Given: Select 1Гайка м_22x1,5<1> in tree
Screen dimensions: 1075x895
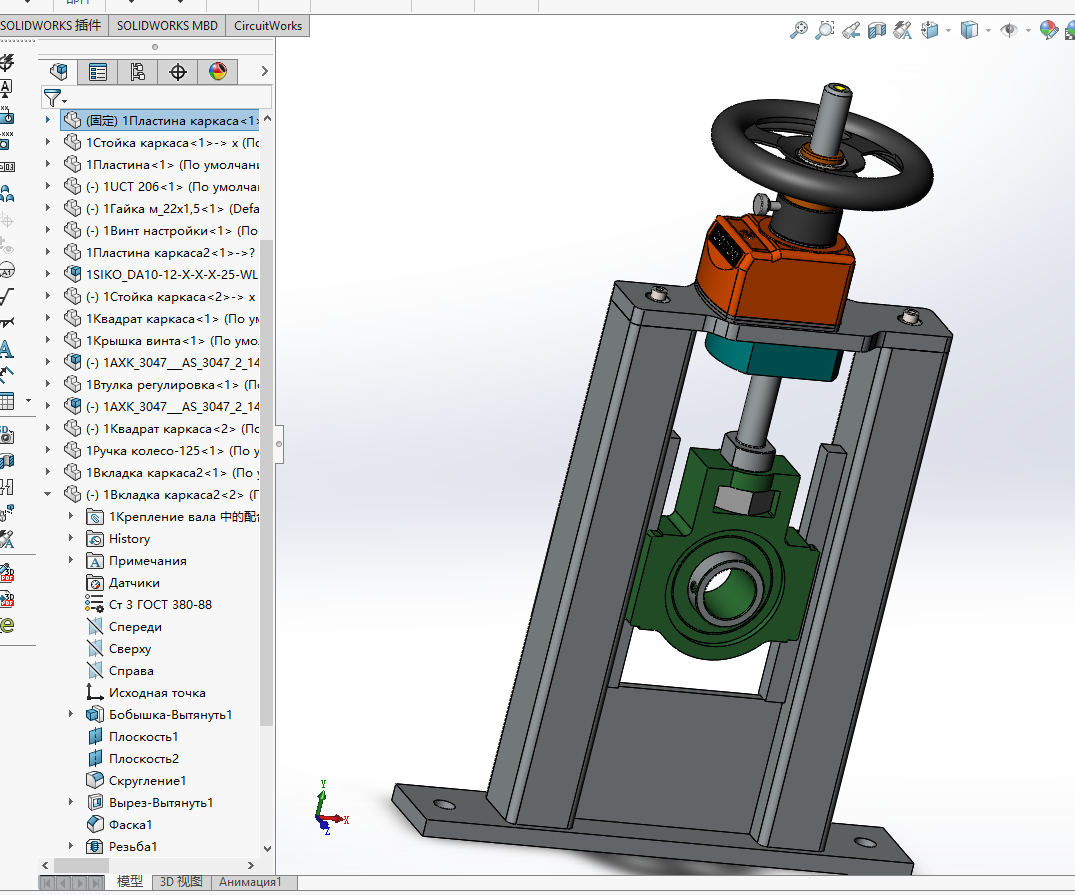Looking at the screenshot, I should point(161,208).
